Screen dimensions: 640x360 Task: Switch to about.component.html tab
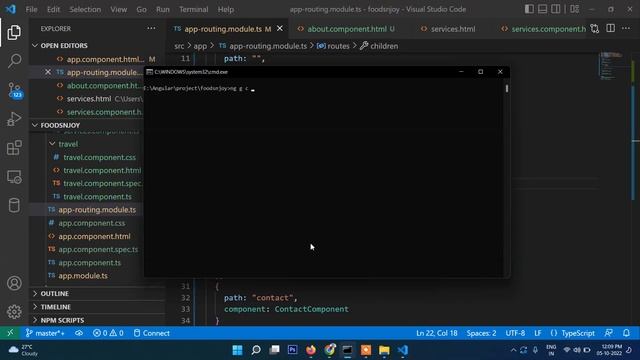tap(346, 29)
